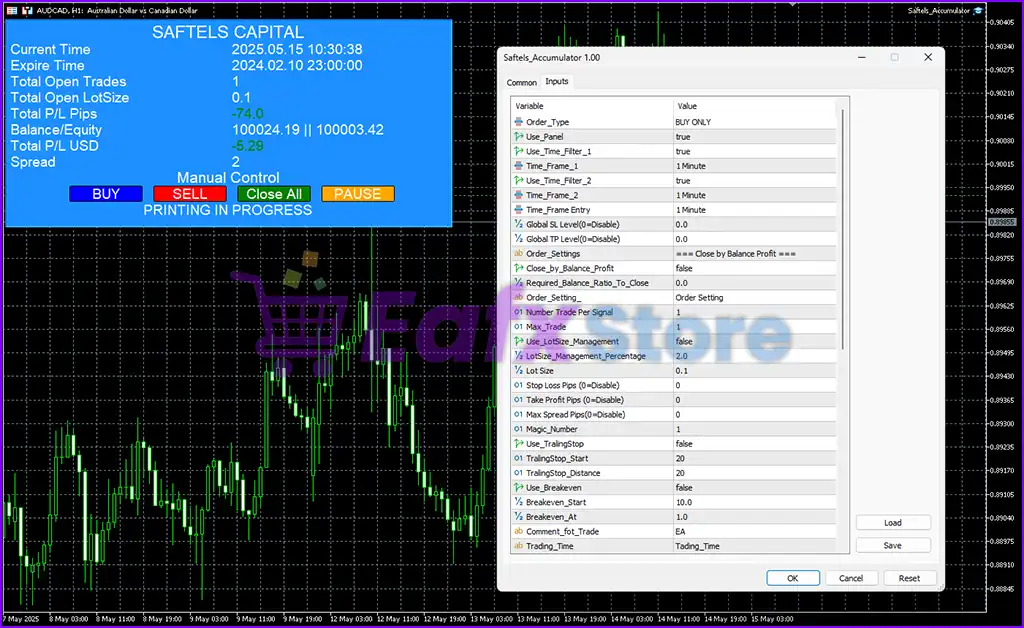Viewport: 1024px width, 628px height.
Task: Click the Breakeven_Start double icon
Action: pos(519,502)
